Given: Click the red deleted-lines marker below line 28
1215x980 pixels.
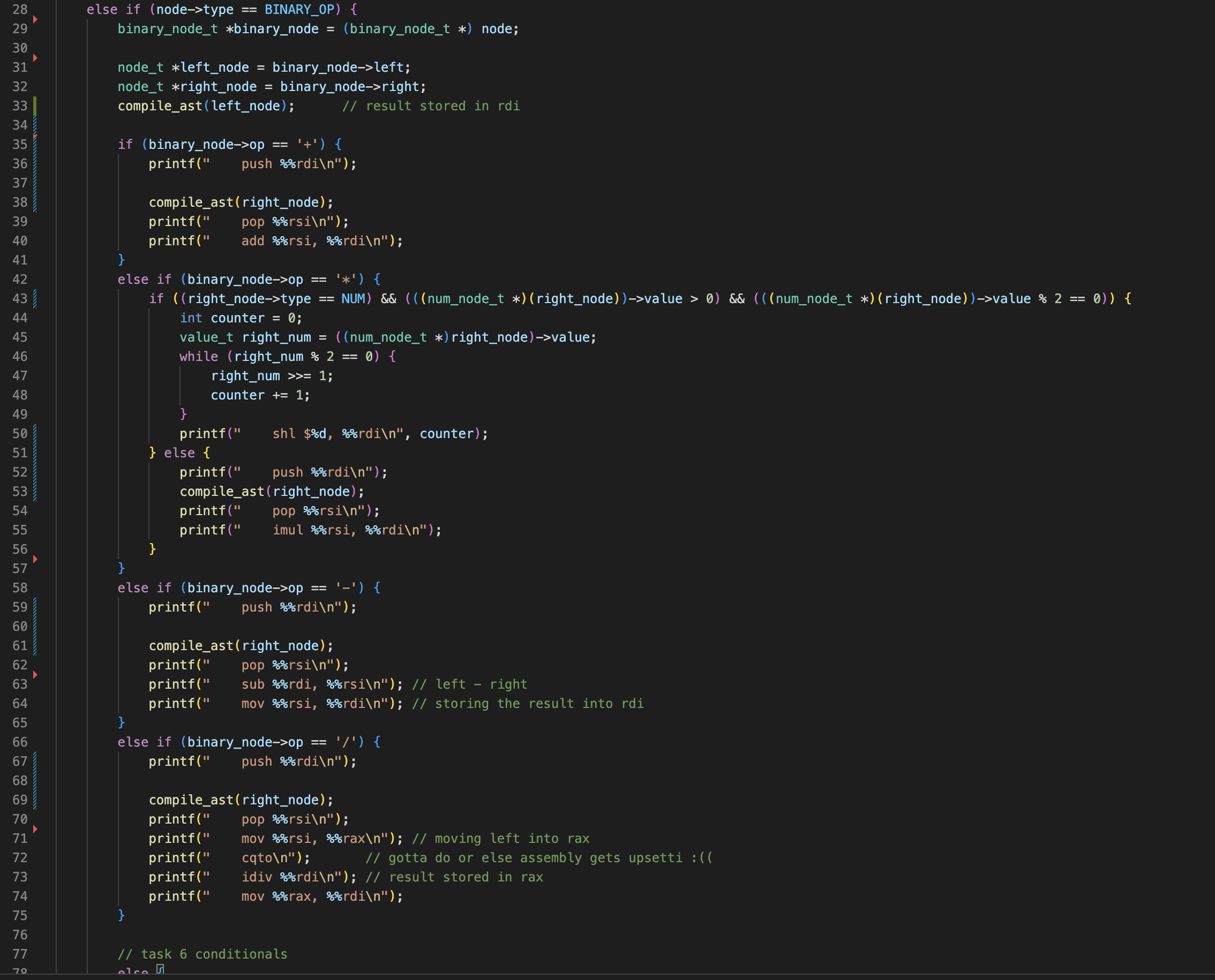Looking at the screenshot, I should [35, 19].
